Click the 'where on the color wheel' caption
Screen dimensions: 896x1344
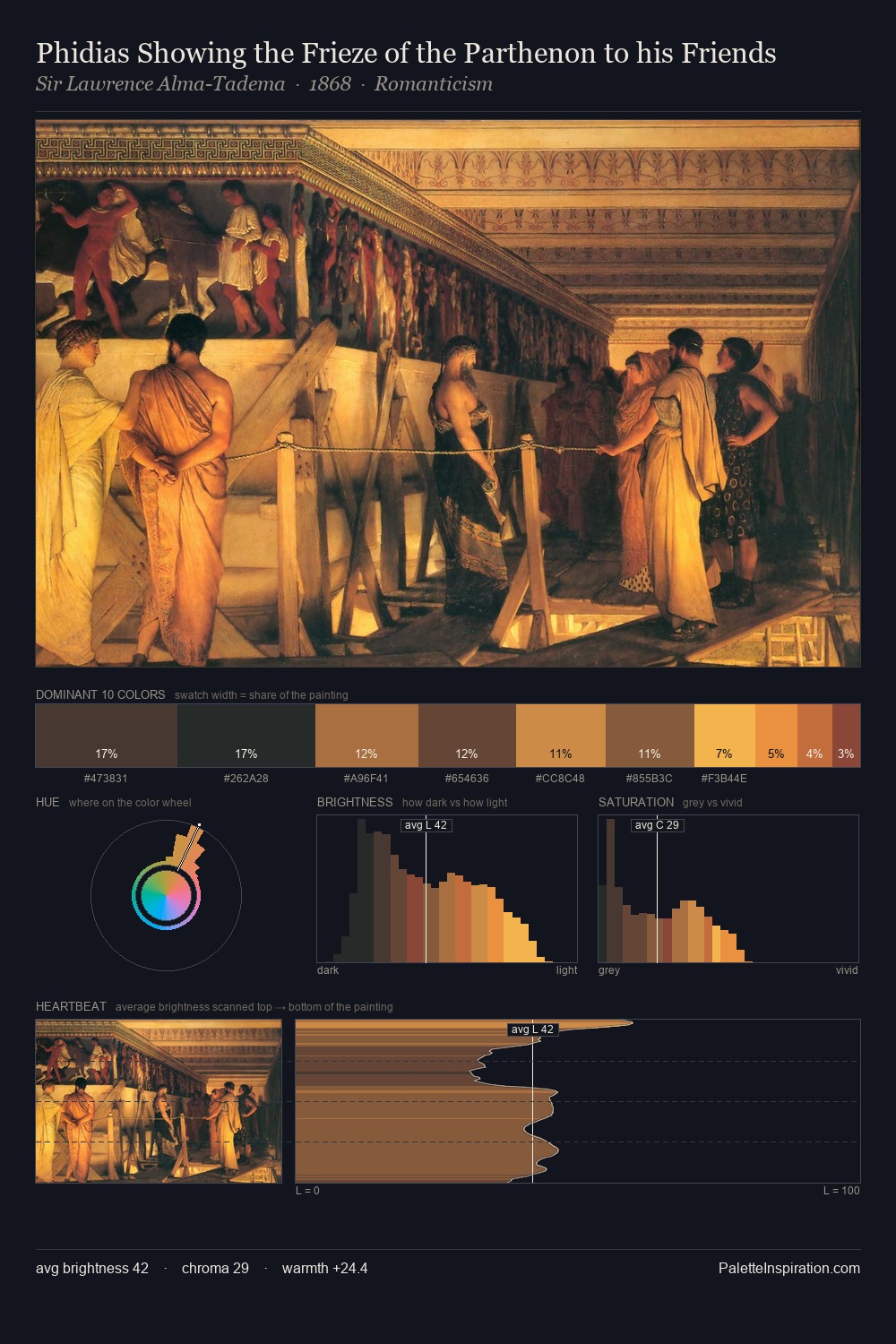[130, 803]
